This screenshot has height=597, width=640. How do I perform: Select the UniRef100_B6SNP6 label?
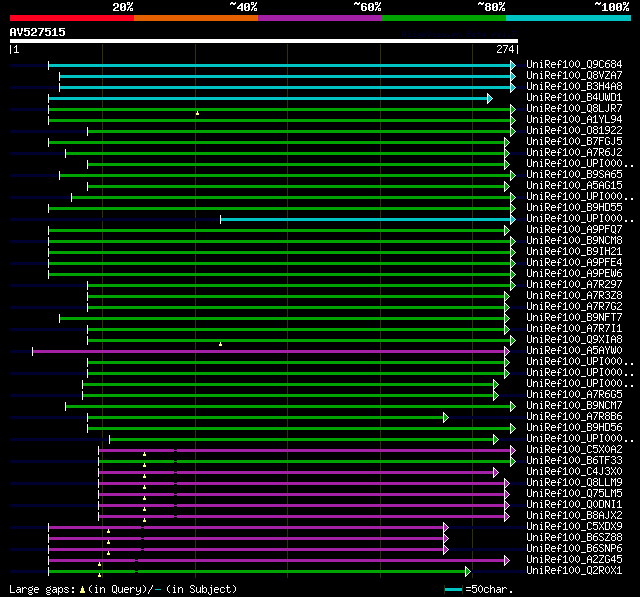click(x=574, y=549)
